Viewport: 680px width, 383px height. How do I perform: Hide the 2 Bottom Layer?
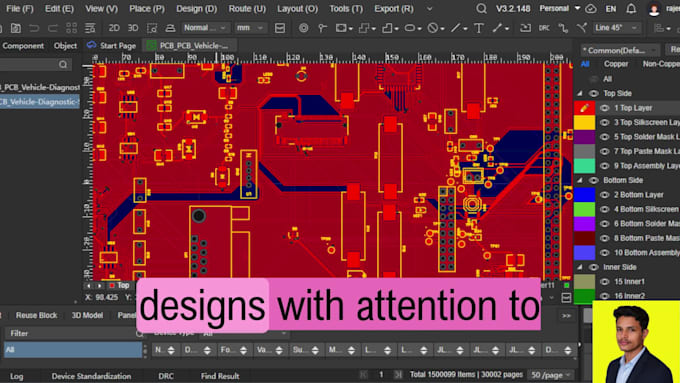605,195
